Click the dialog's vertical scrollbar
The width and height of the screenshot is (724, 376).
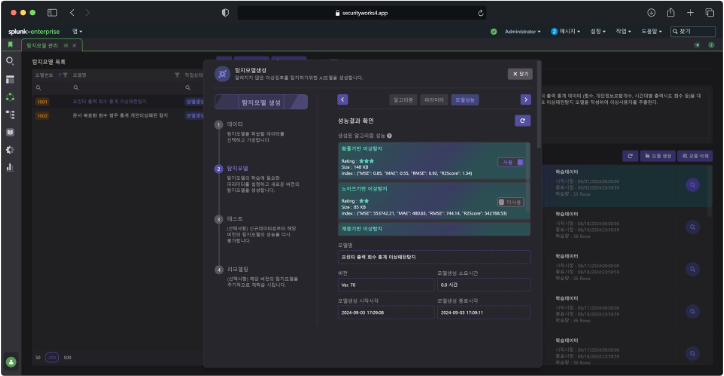pyautogui.click(x=539, y=104)
